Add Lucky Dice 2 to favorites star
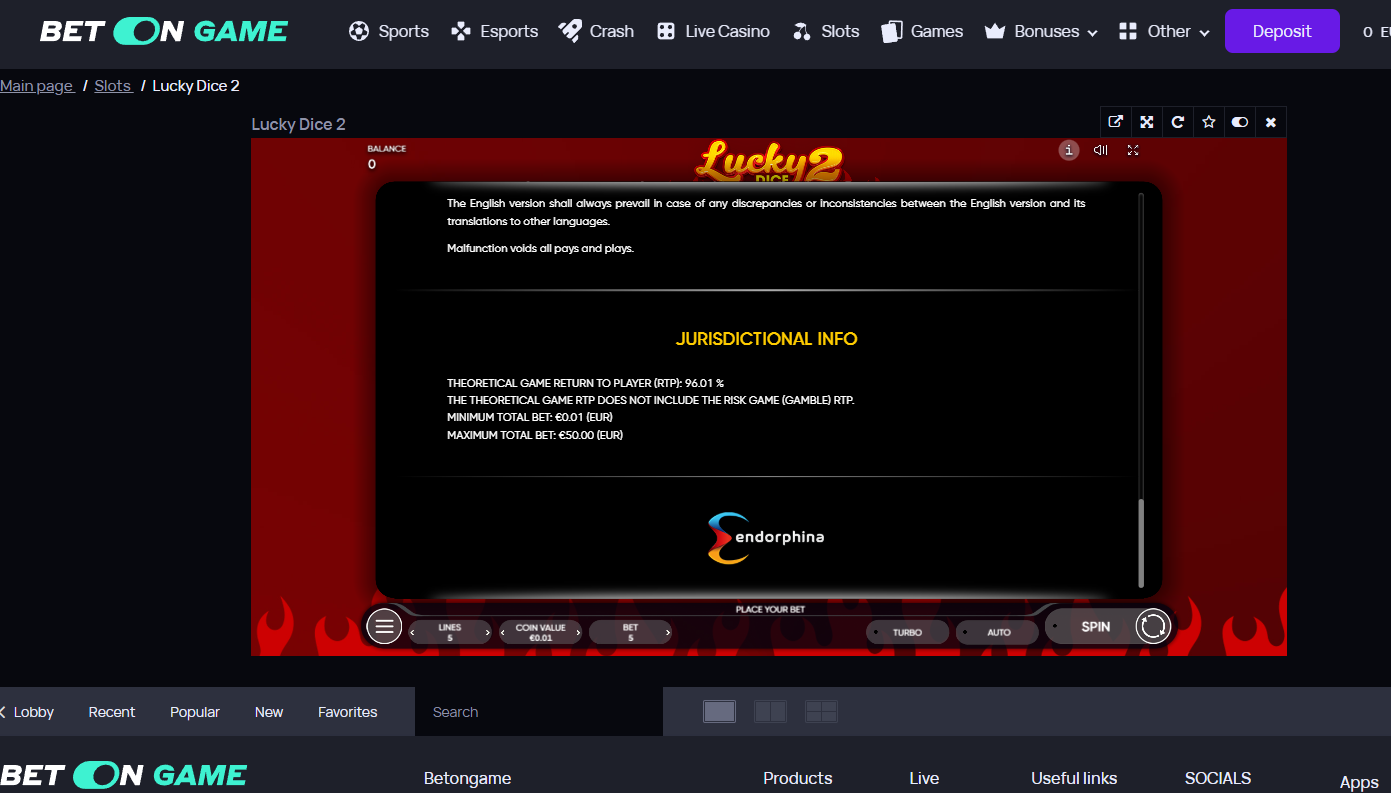 pos(1209,122)
